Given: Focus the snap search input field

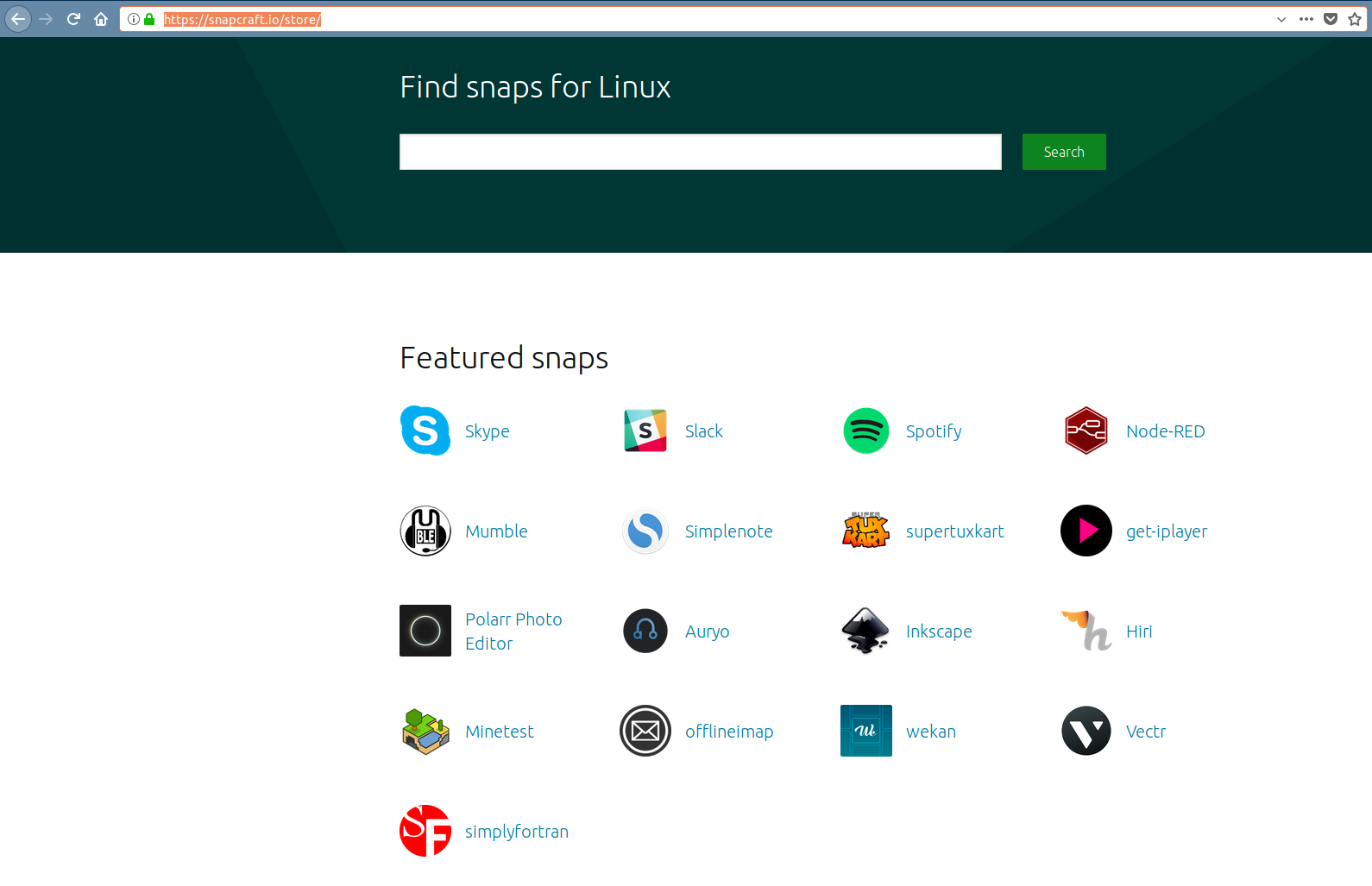Looking at the screenshot, I should pyautogui.click(x=701, y=152).
